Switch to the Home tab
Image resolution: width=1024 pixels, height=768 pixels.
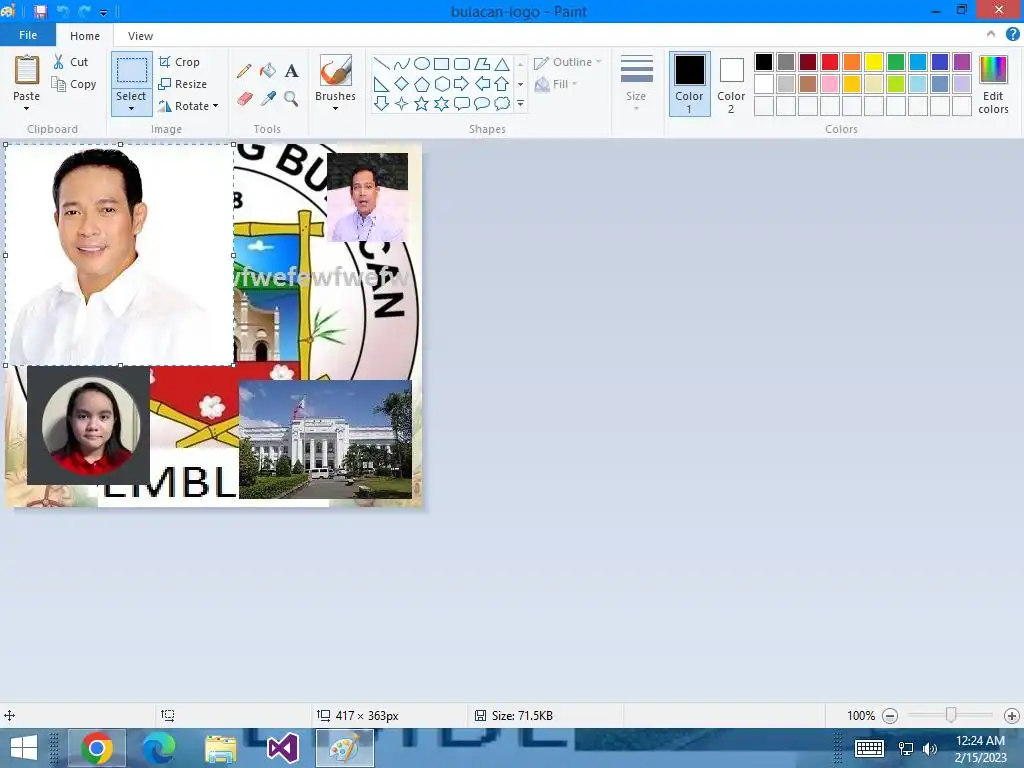pos(85,36)
